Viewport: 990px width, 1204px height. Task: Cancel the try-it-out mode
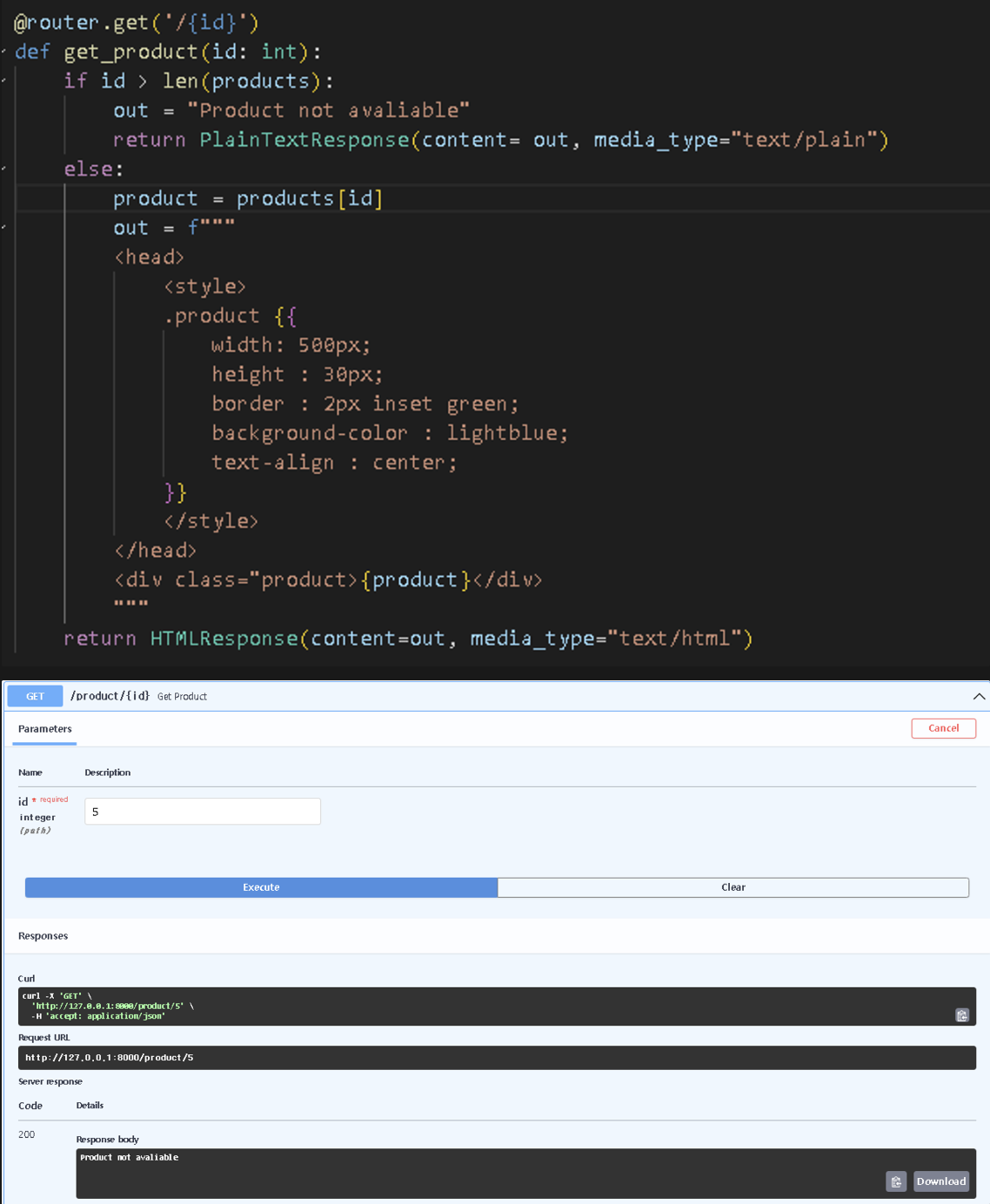pos(943,728)
